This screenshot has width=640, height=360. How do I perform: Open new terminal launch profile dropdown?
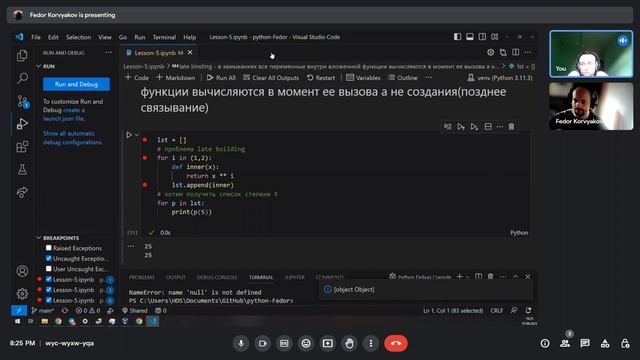[x=467, y=277]
